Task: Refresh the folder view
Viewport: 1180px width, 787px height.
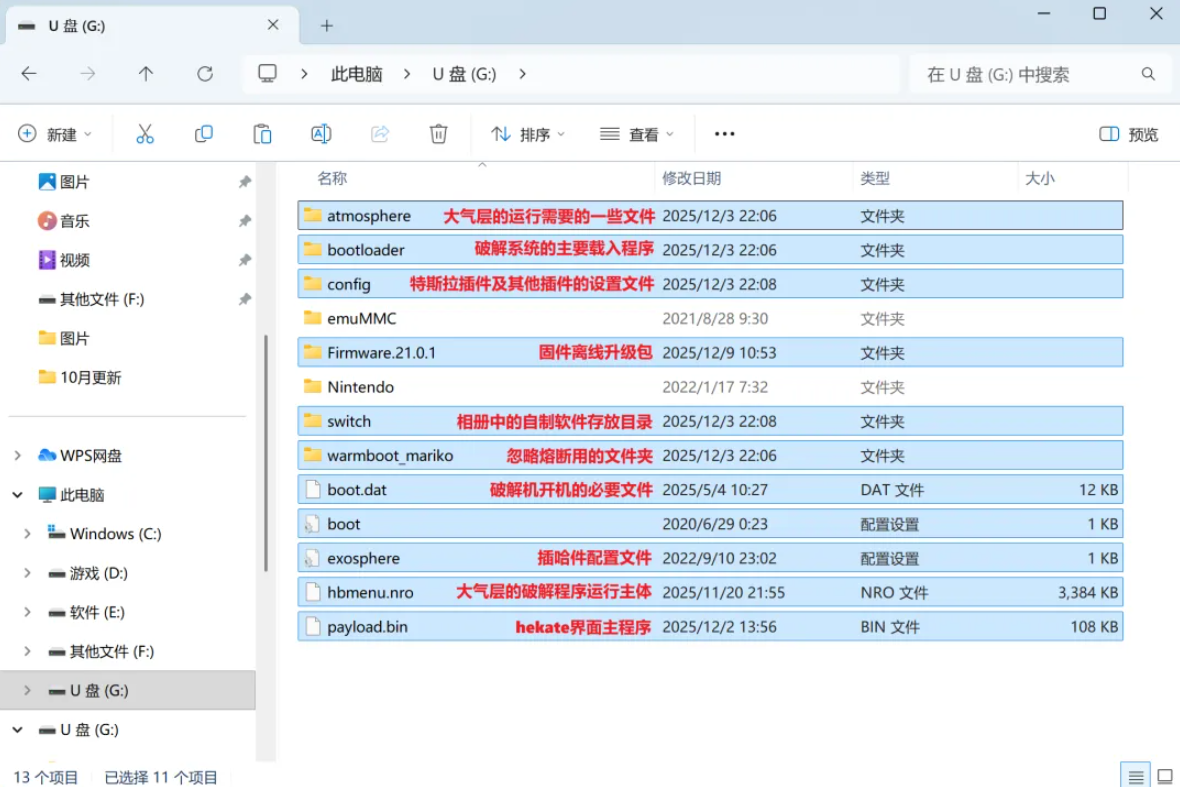Action: (x=205, y=73)
